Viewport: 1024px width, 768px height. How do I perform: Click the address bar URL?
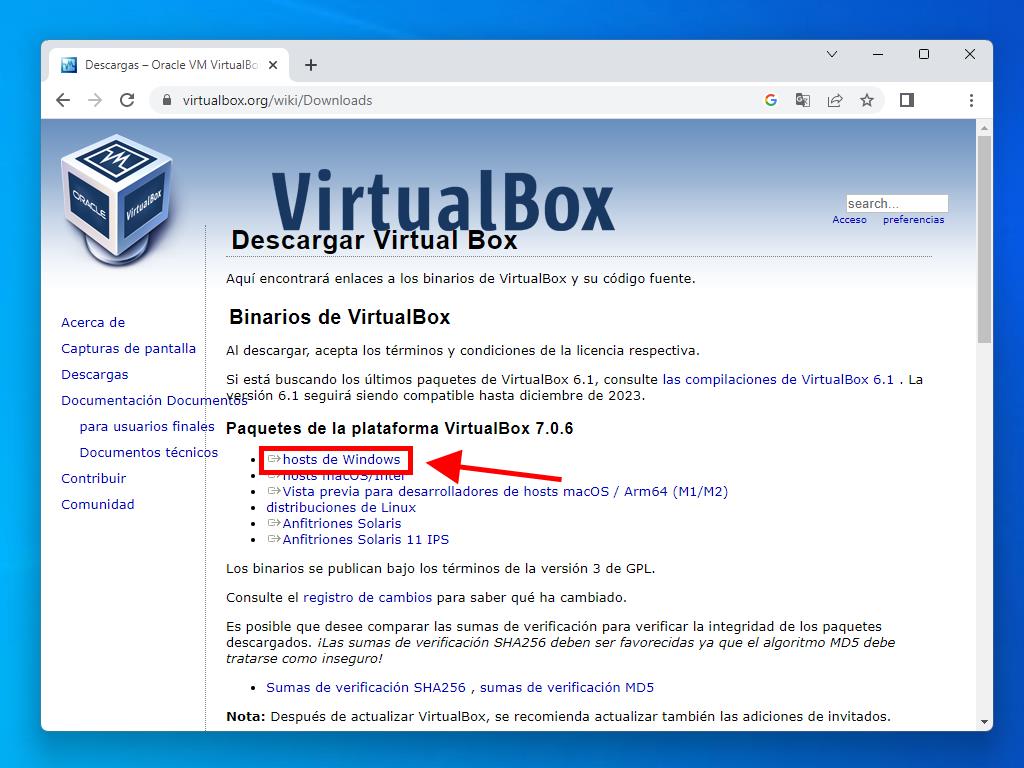[x=277, y=100]
